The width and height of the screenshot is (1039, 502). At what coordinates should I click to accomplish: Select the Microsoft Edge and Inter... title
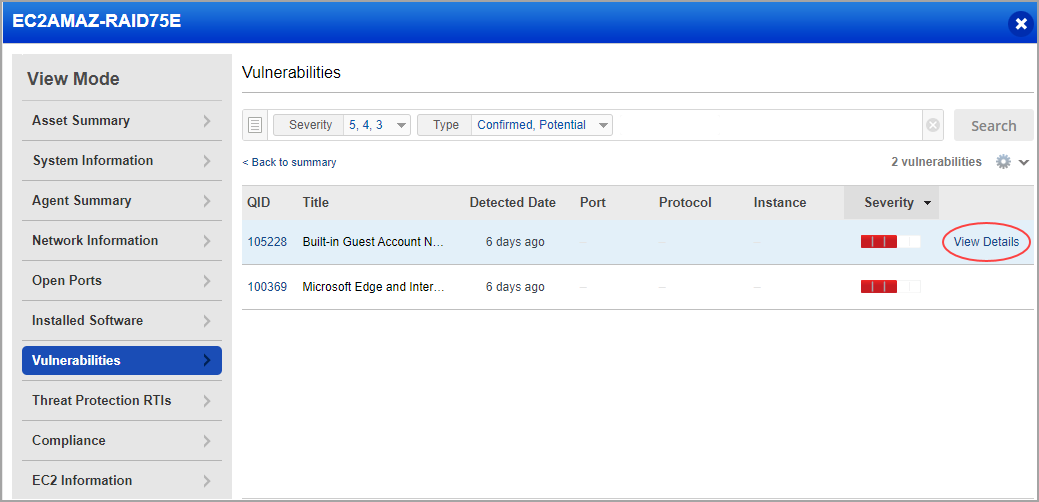373,287
